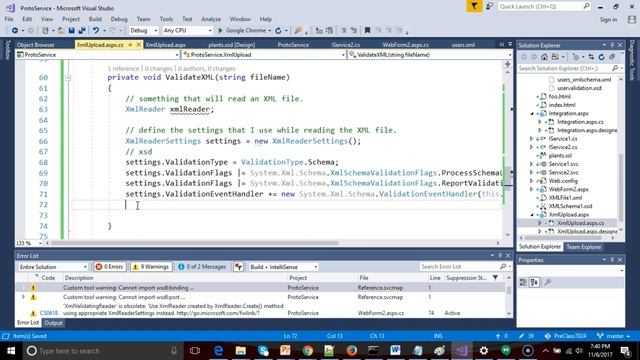This screenshot has height=360, width=640.
Task: Switch to the Team Explorer tab
Action: pyautogui.click(x=583, y=247)
